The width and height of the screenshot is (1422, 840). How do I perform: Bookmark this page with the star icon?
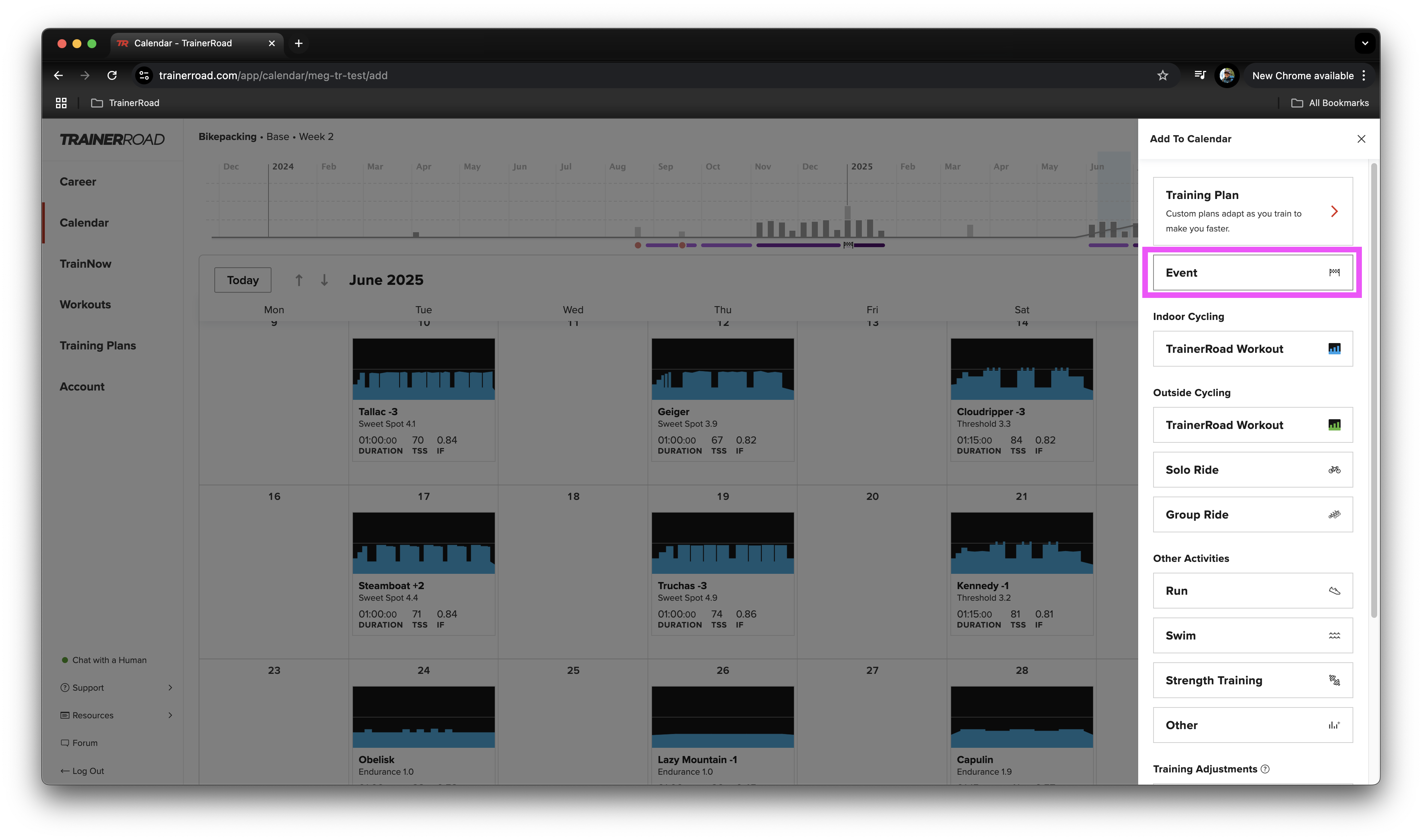[1162, 75]
